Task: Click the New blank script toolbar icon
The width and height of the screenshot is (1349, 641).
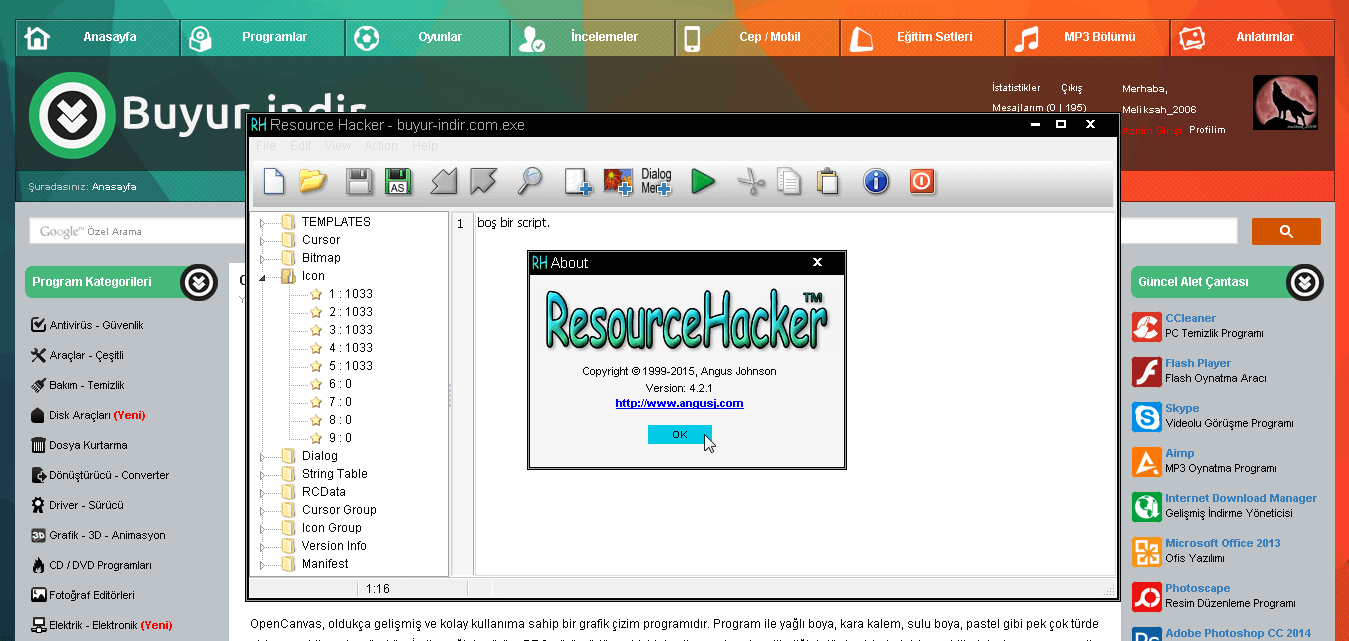Action: coord(274,181)
